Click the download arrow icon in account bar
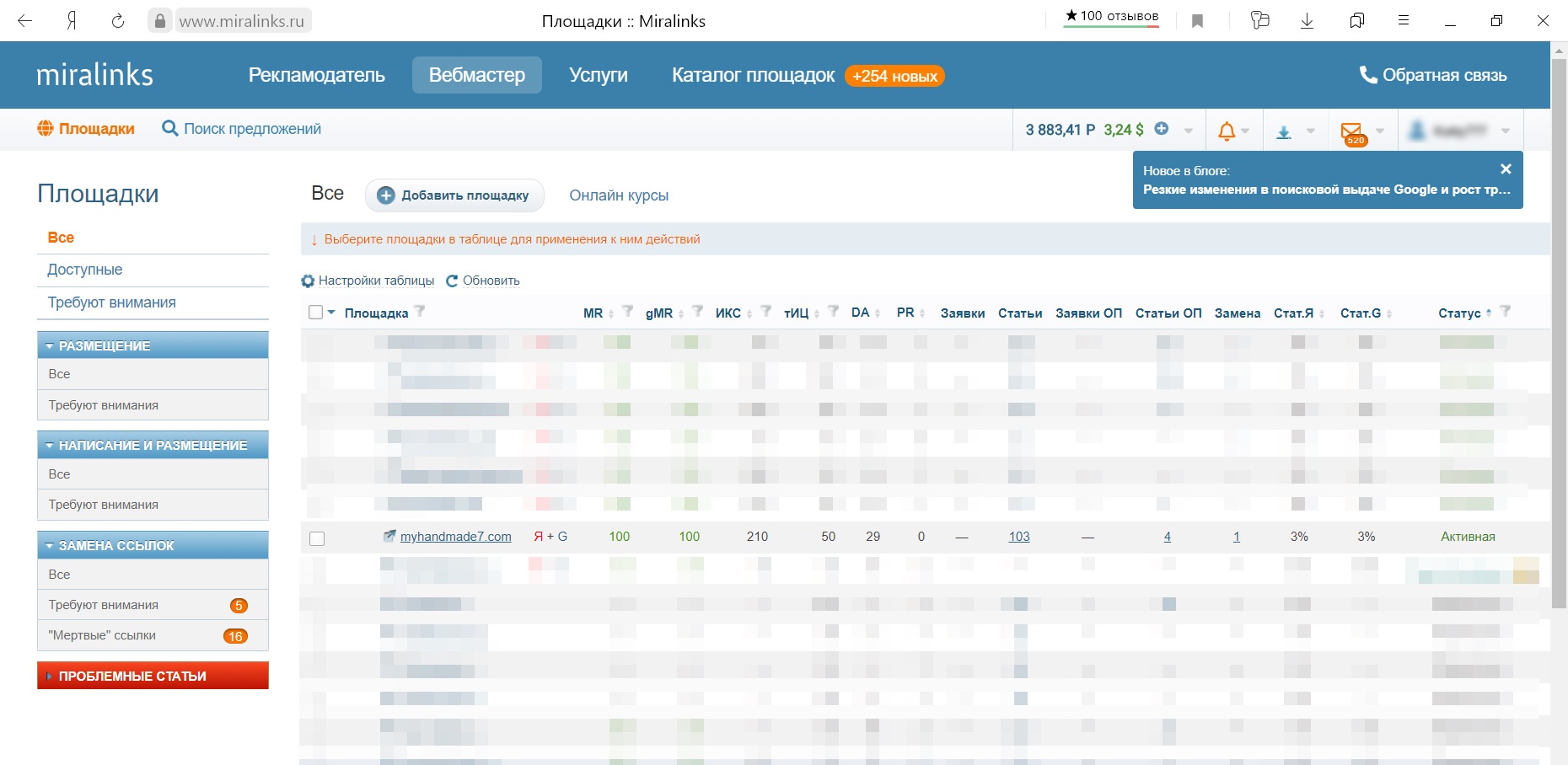The height and width of the screenshot is (765, 1568). click(1284, 131)
